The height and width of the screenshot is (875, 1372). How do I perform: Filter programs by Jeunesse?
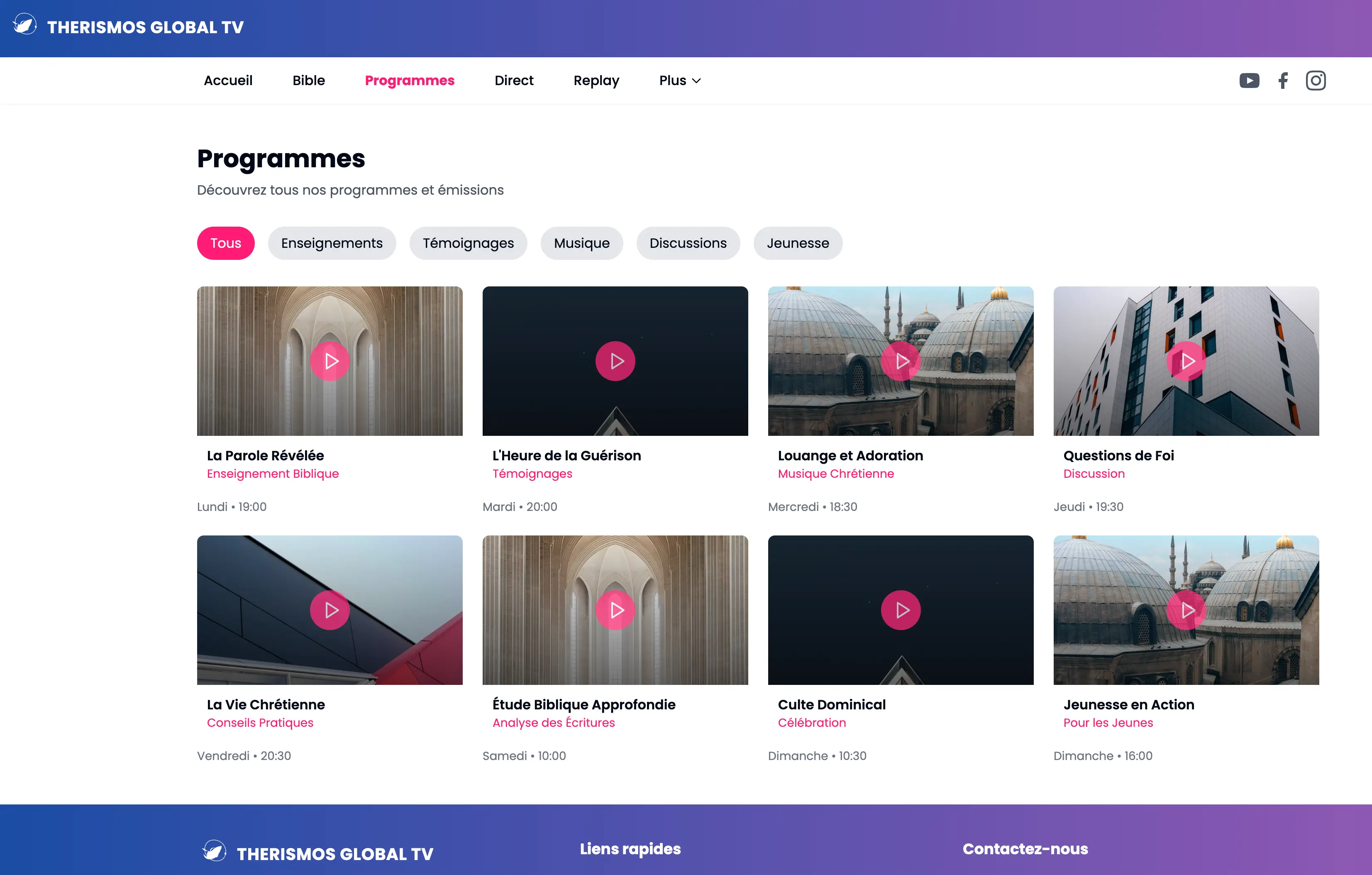(797, 243)
